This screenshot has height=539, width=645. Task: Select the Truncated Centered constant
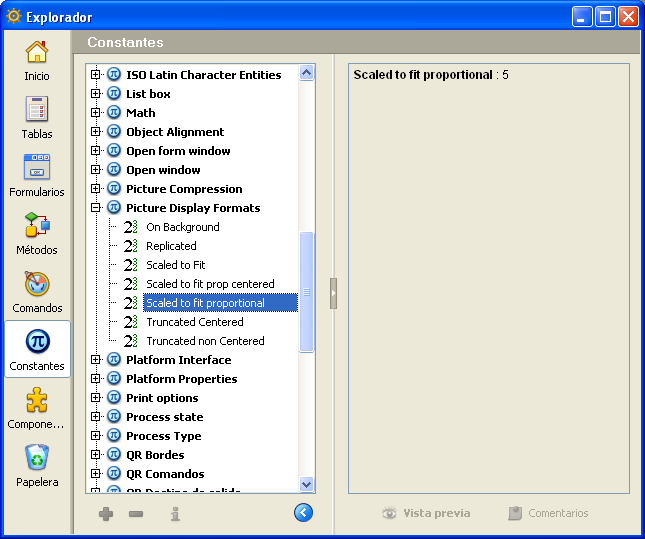194,322
